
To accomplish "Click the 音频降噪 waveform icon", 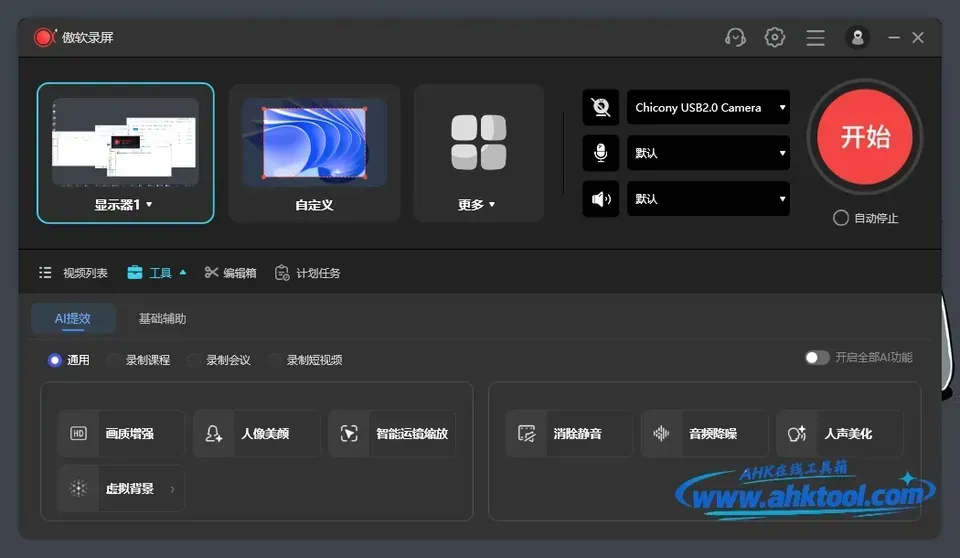I will [661, 434].
